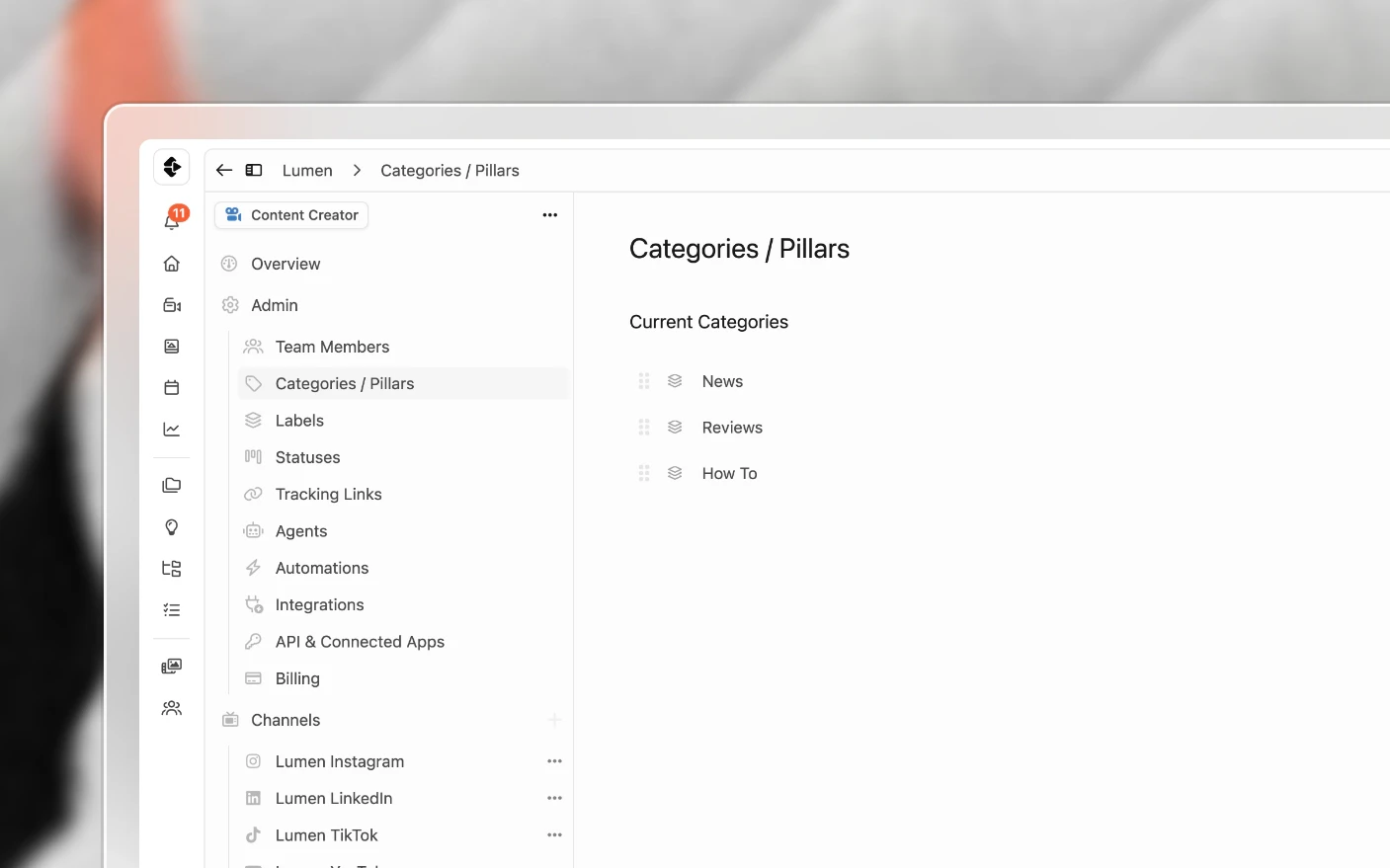Add a channel with the plus button
This screenshot has width=1390, height=868.
[554, 720]
